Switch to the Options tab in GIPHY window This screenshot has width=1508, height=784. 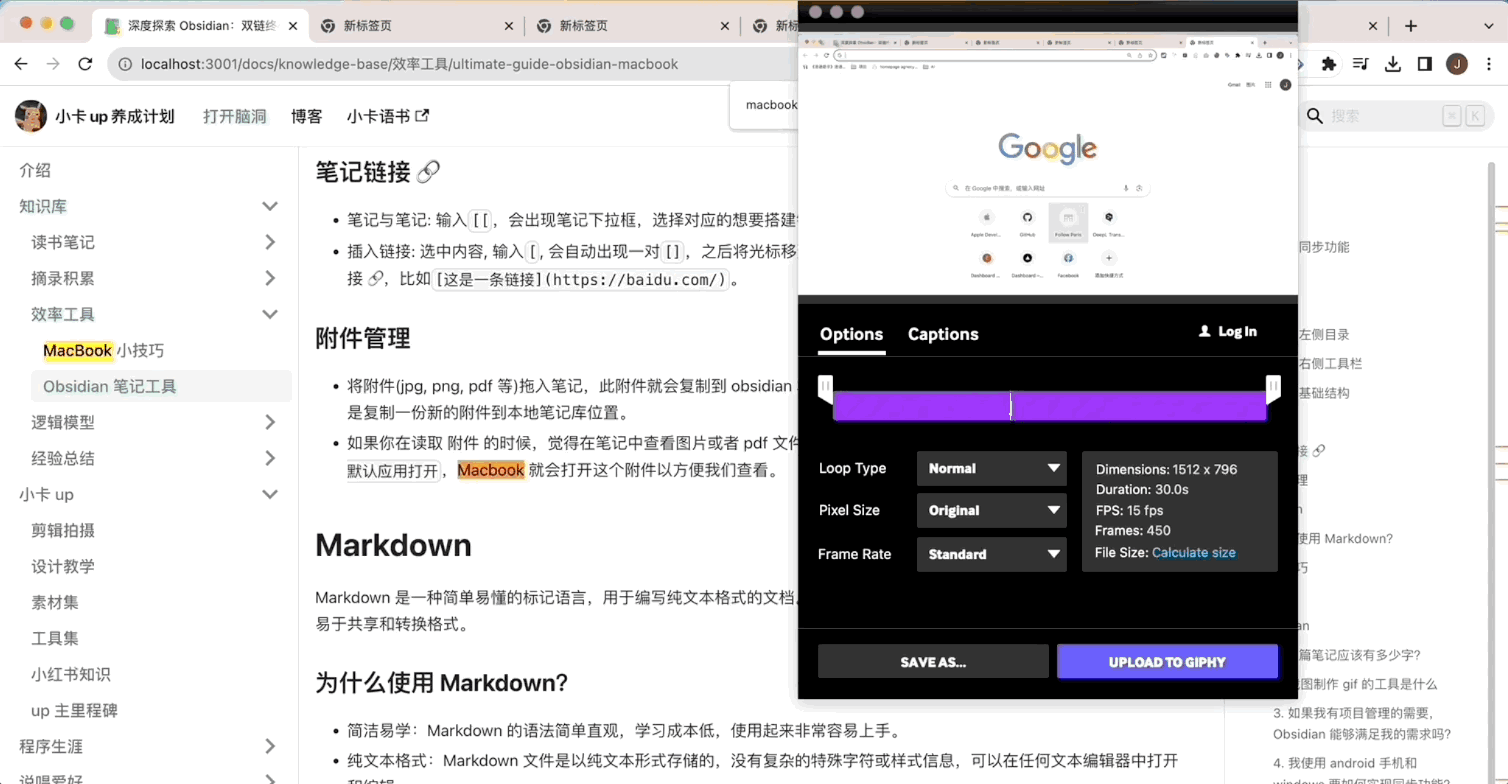click(851, 334)
